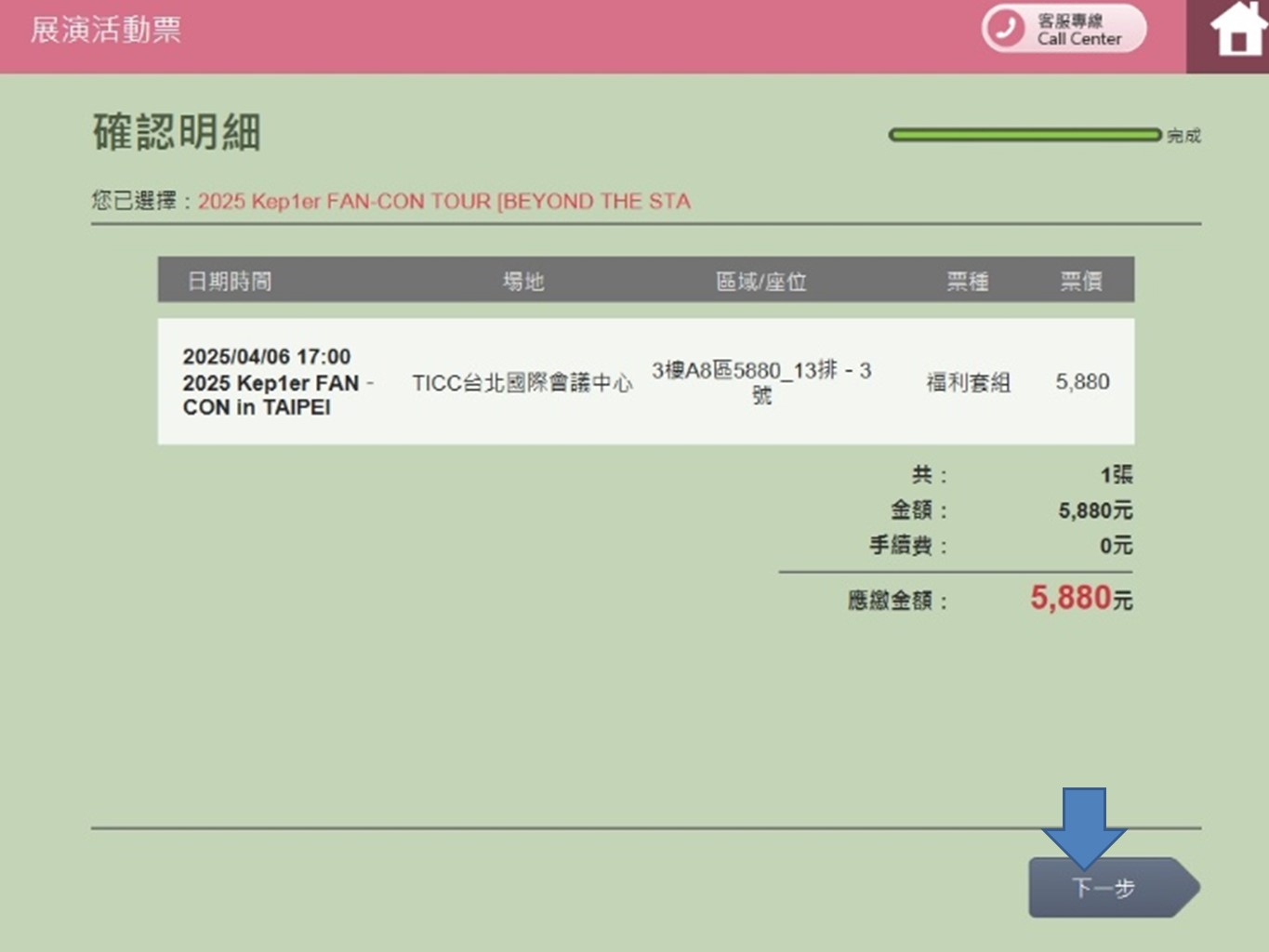
Task: Go to the home screen via house icon
Action: click(x=1238, y=30)
